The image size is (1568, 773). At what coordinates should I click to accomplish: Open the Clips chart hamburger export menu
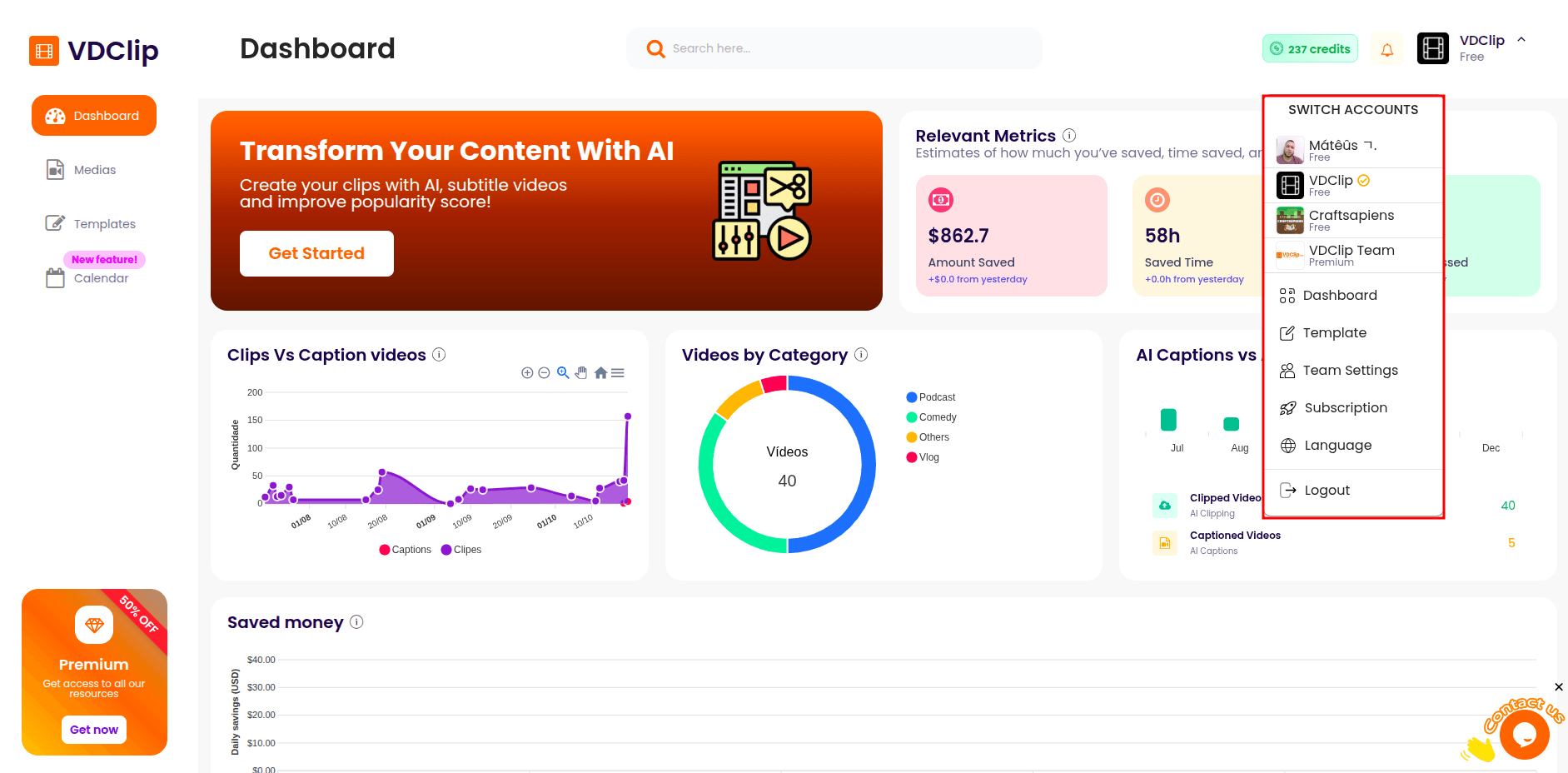pyautogui.click(x=618, y=373)
